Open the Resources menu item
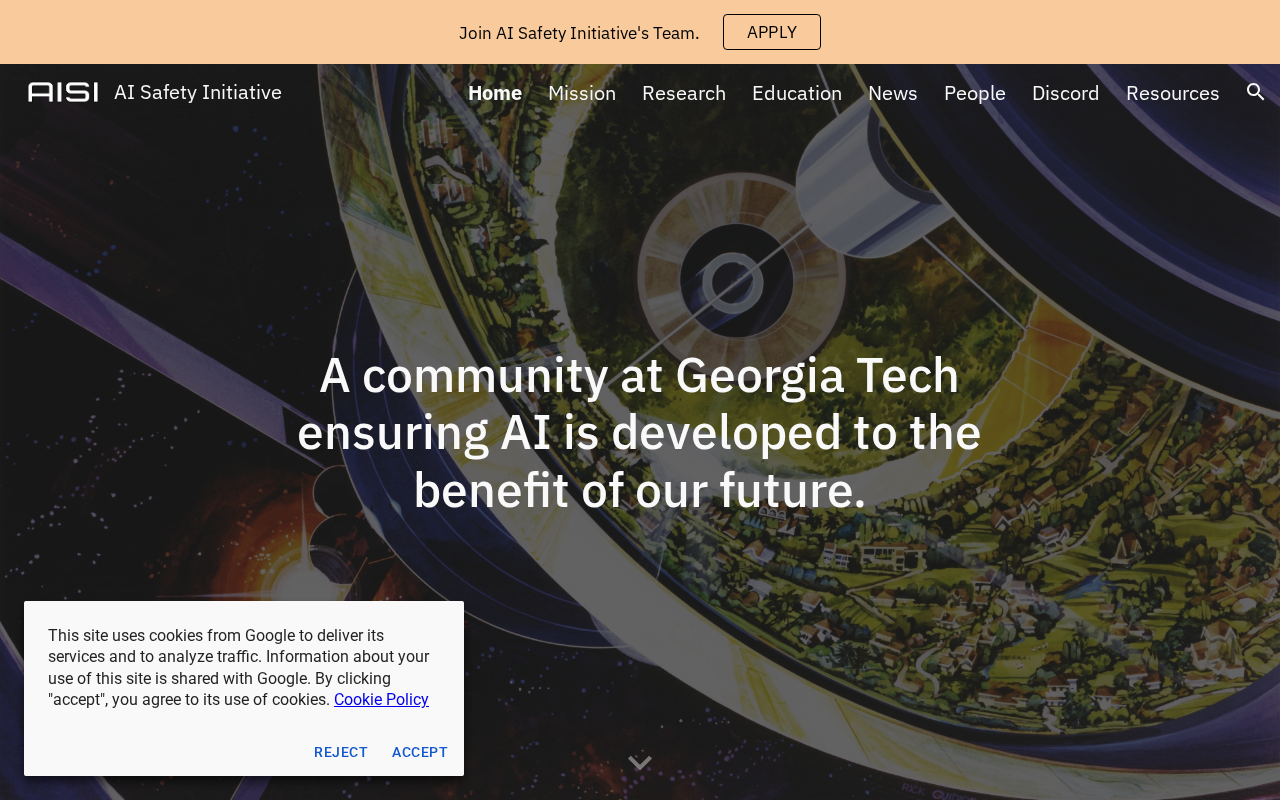 [x=1173, y=93]
